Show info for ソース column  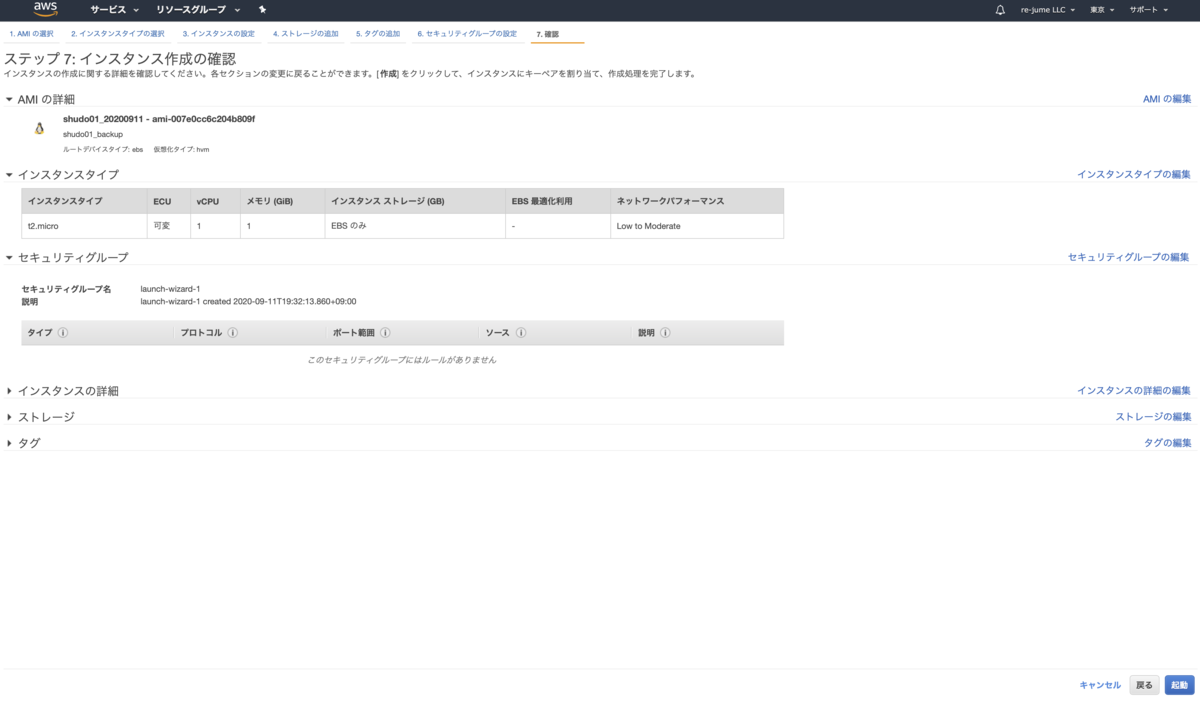[521, 333]
